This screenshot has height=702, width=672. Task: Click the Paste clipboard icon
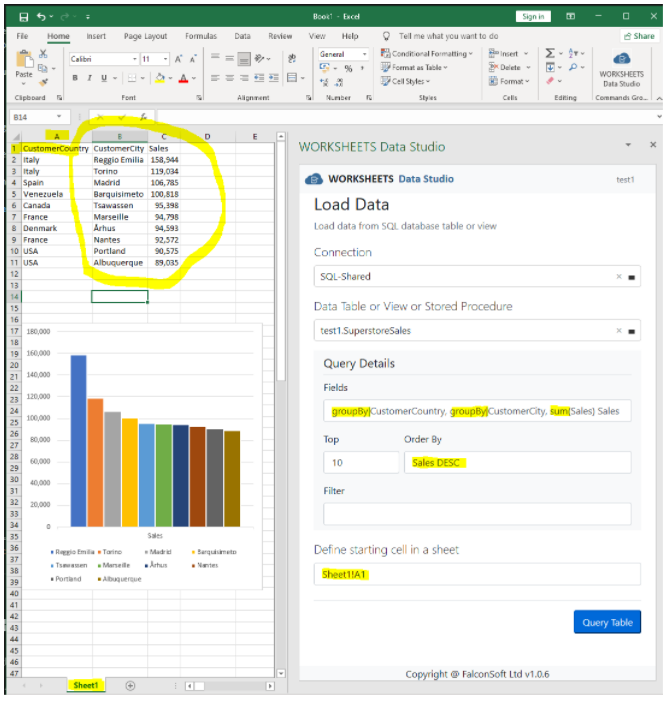coord(24,60)
